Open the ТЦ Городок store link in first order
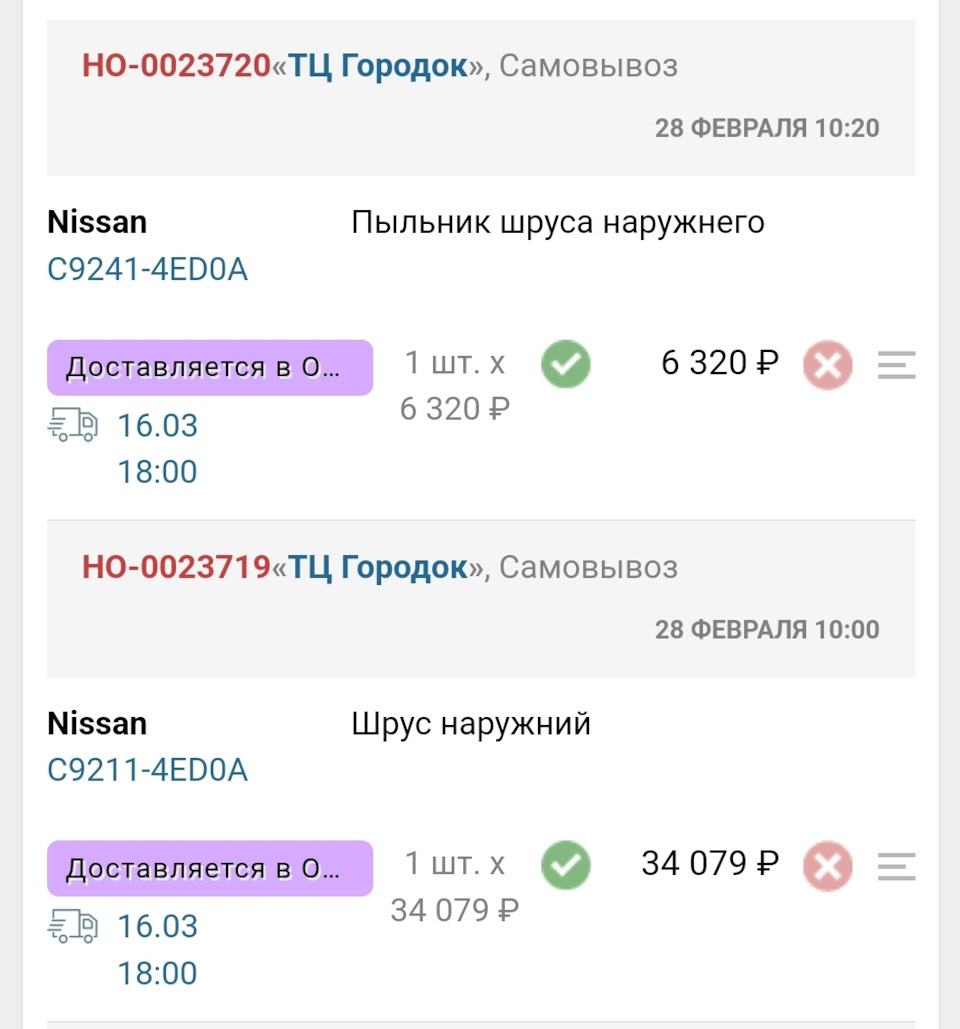This screenshot has height=1029, width=960. point(375,65)
